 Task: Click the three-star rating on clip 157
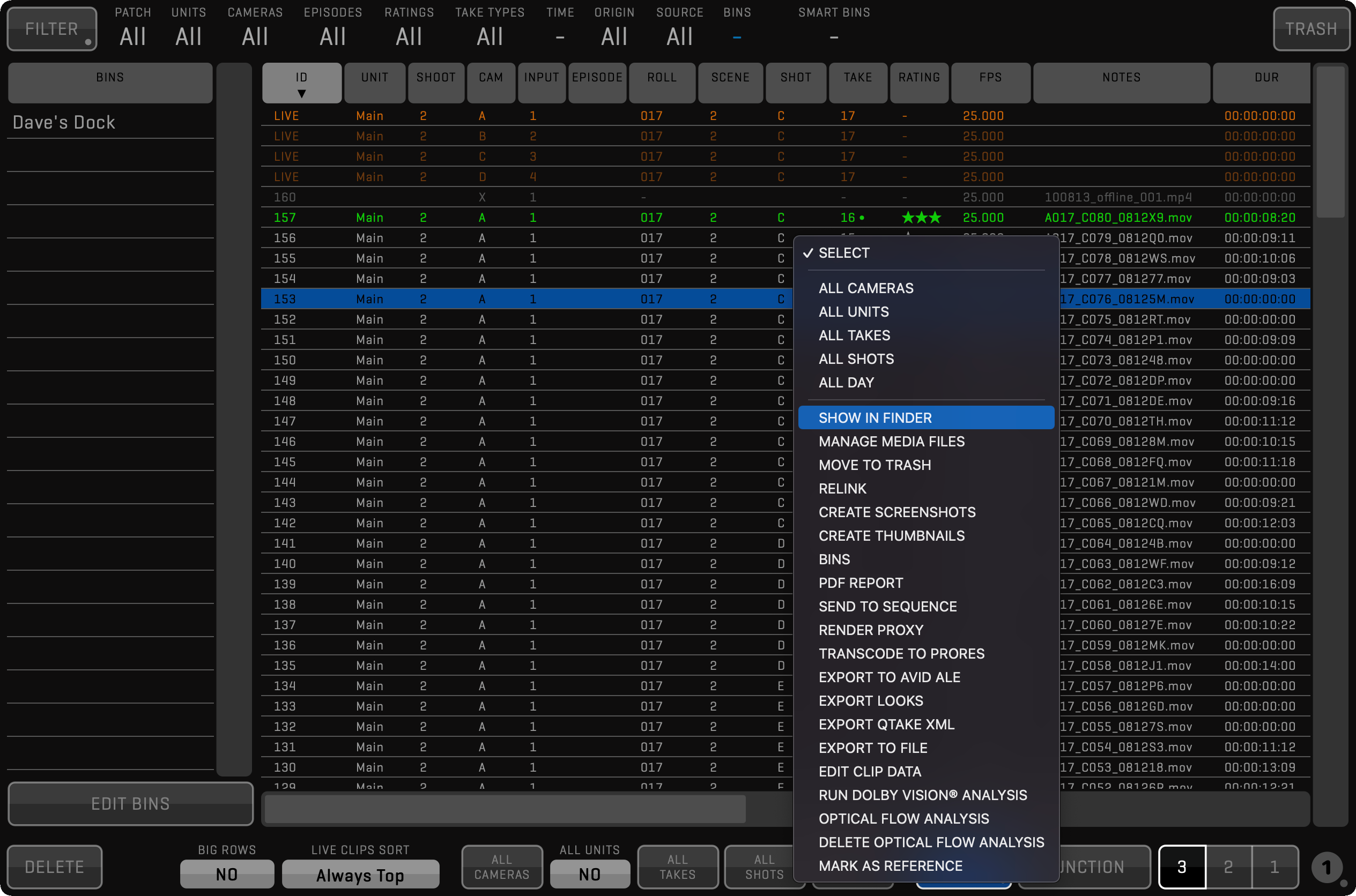tap(921, 218)
